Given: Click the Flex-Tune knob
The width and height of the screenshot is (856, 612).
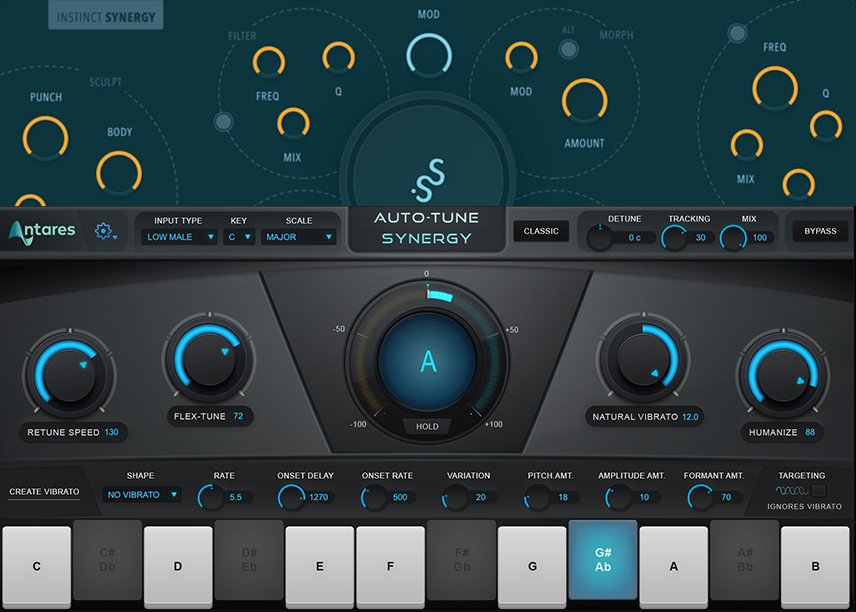Looking at the screenshot, I should (209, 359).
